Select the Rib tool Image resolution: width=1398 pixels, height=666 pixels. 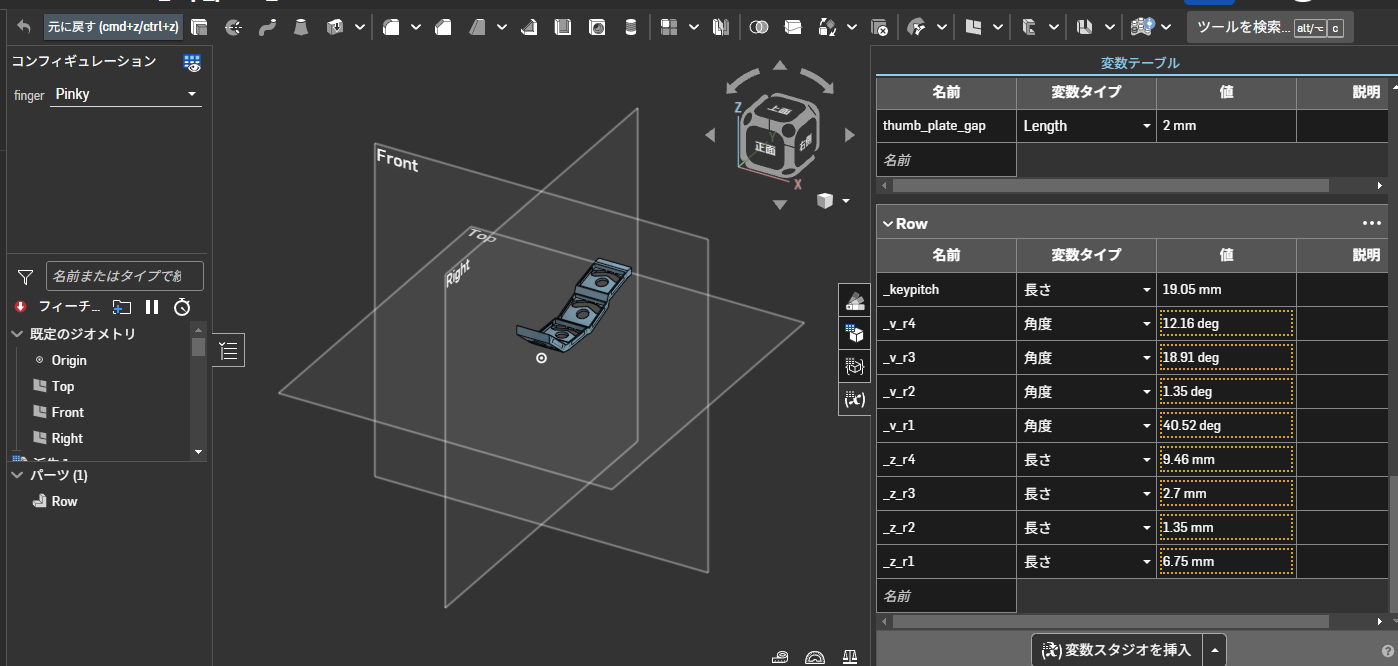[x=530, y=27]
